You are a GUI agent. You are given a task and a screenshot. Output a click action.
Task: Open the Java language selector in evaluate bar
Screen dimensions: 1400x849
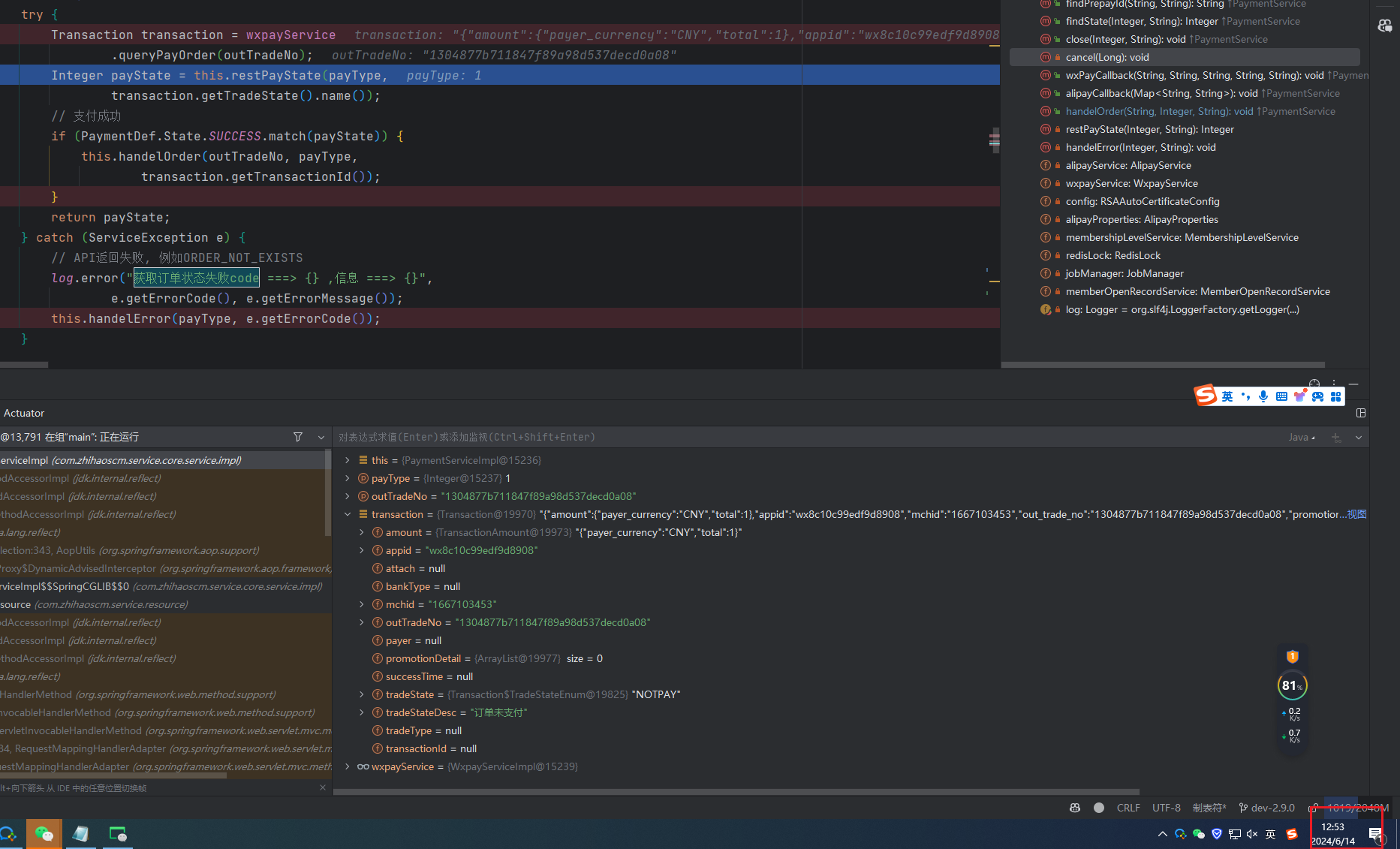coord(1302,438)
